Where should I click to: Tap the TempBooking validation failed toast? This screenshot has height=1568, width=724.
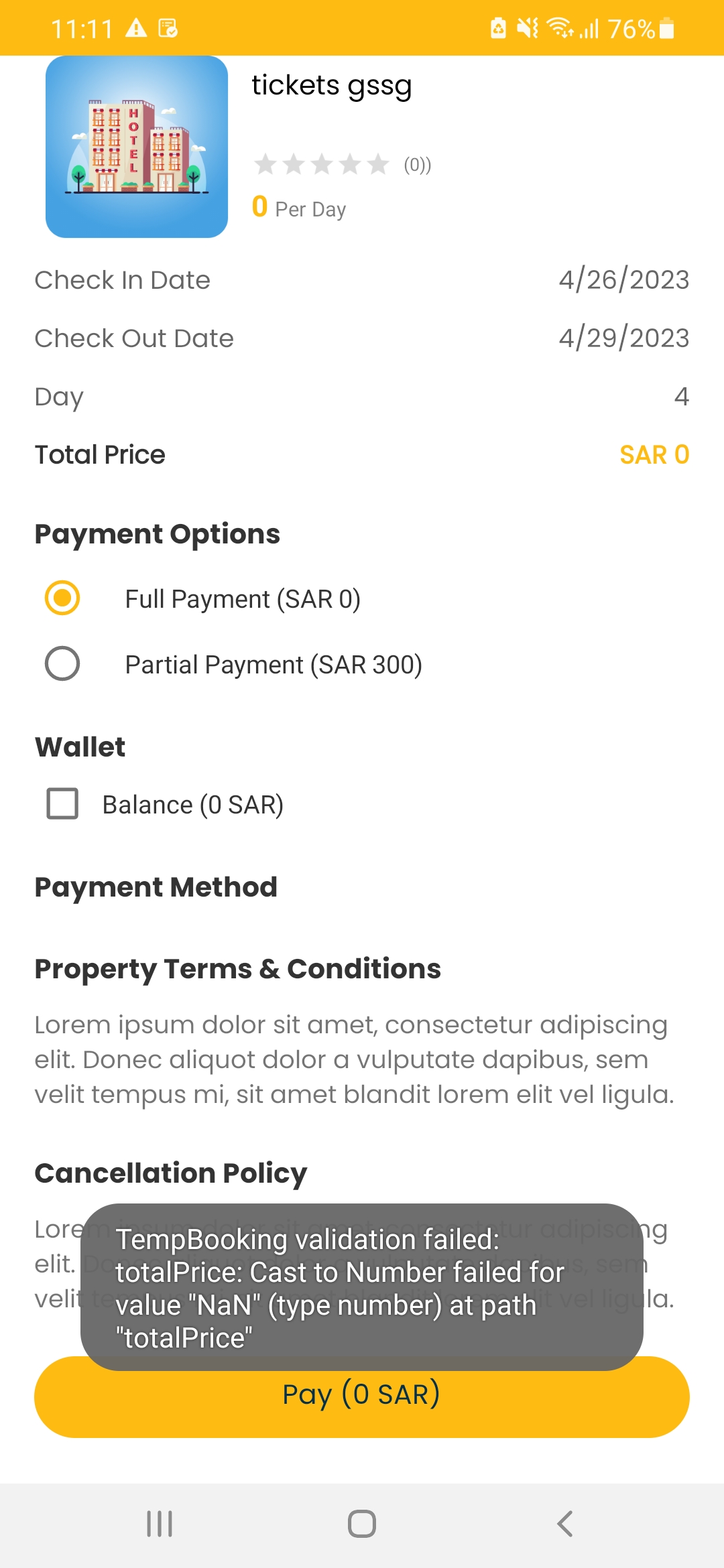click(x=362, y=1287)
